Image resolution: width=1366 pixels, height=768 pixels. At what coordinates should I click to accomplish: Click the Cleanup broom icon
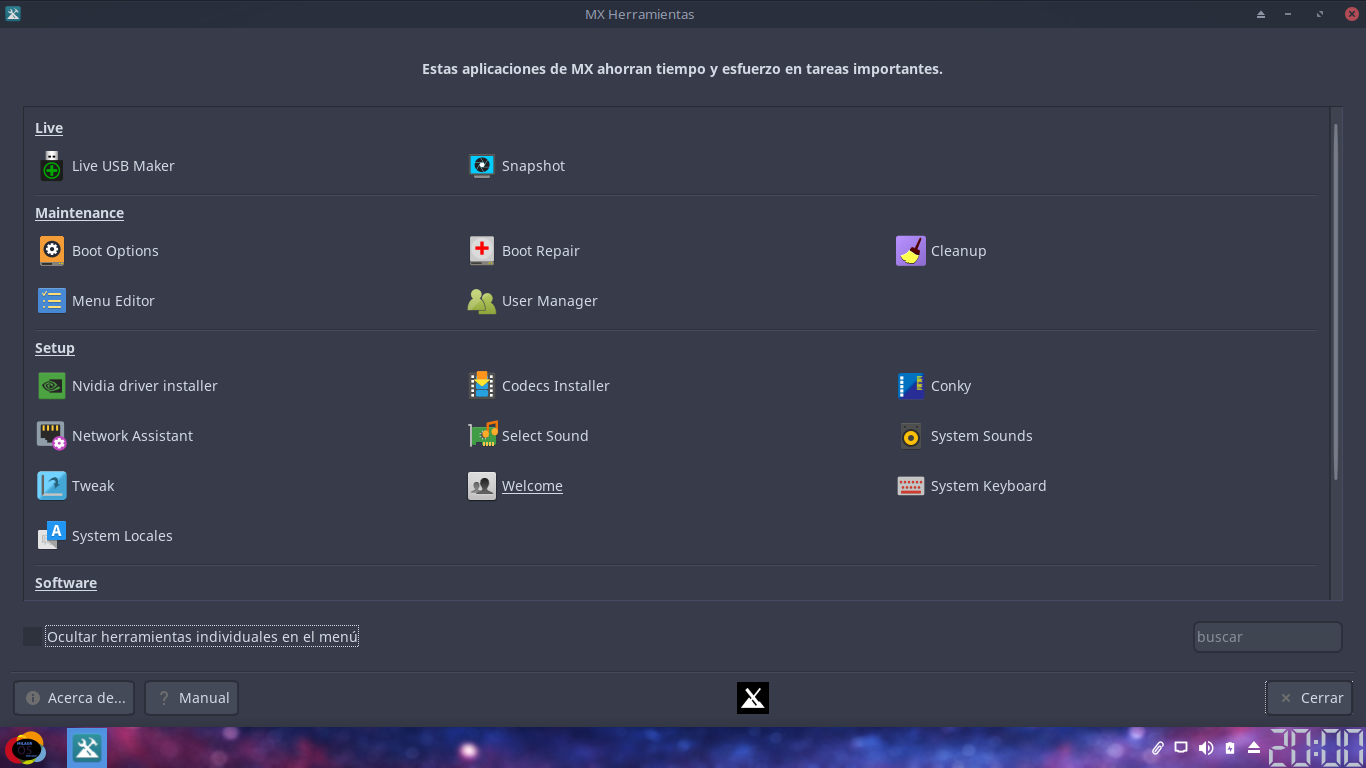[910, 251]
